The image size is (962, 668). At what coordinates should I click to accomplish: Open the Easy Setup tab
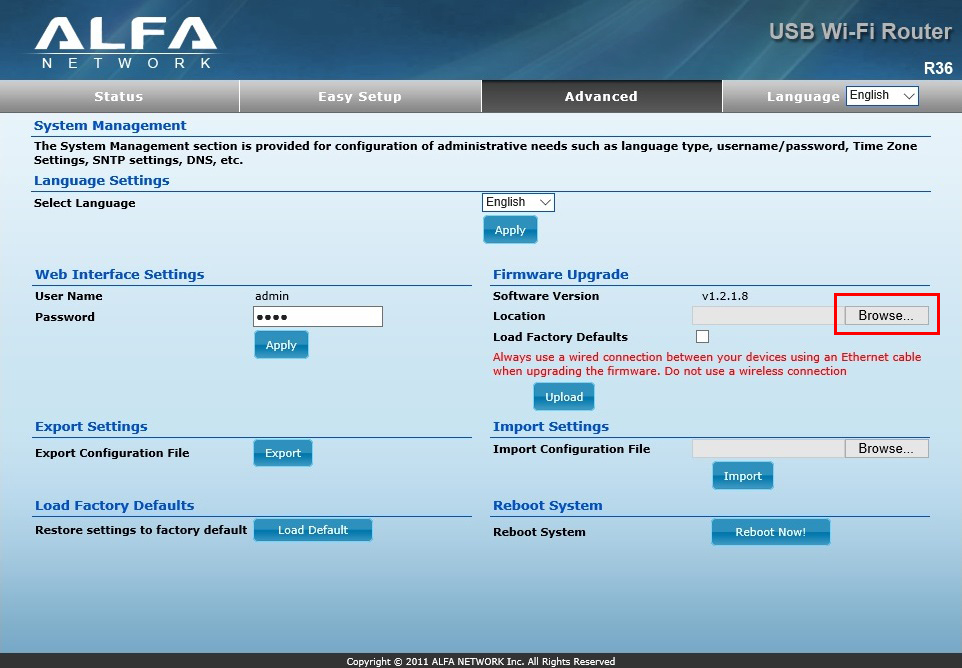pos(360,97)
